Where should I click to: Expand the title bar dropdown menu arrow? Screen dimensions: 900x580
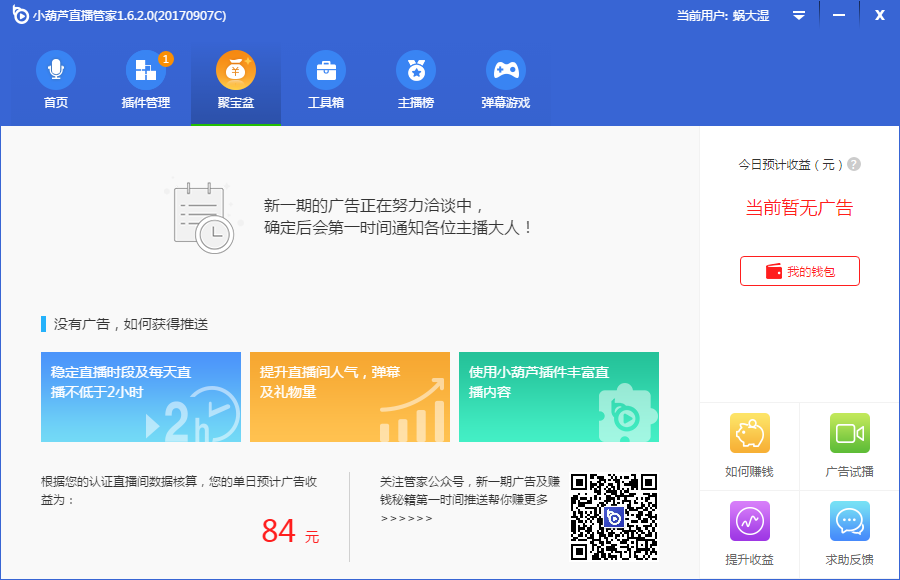(x=799, y=15)
